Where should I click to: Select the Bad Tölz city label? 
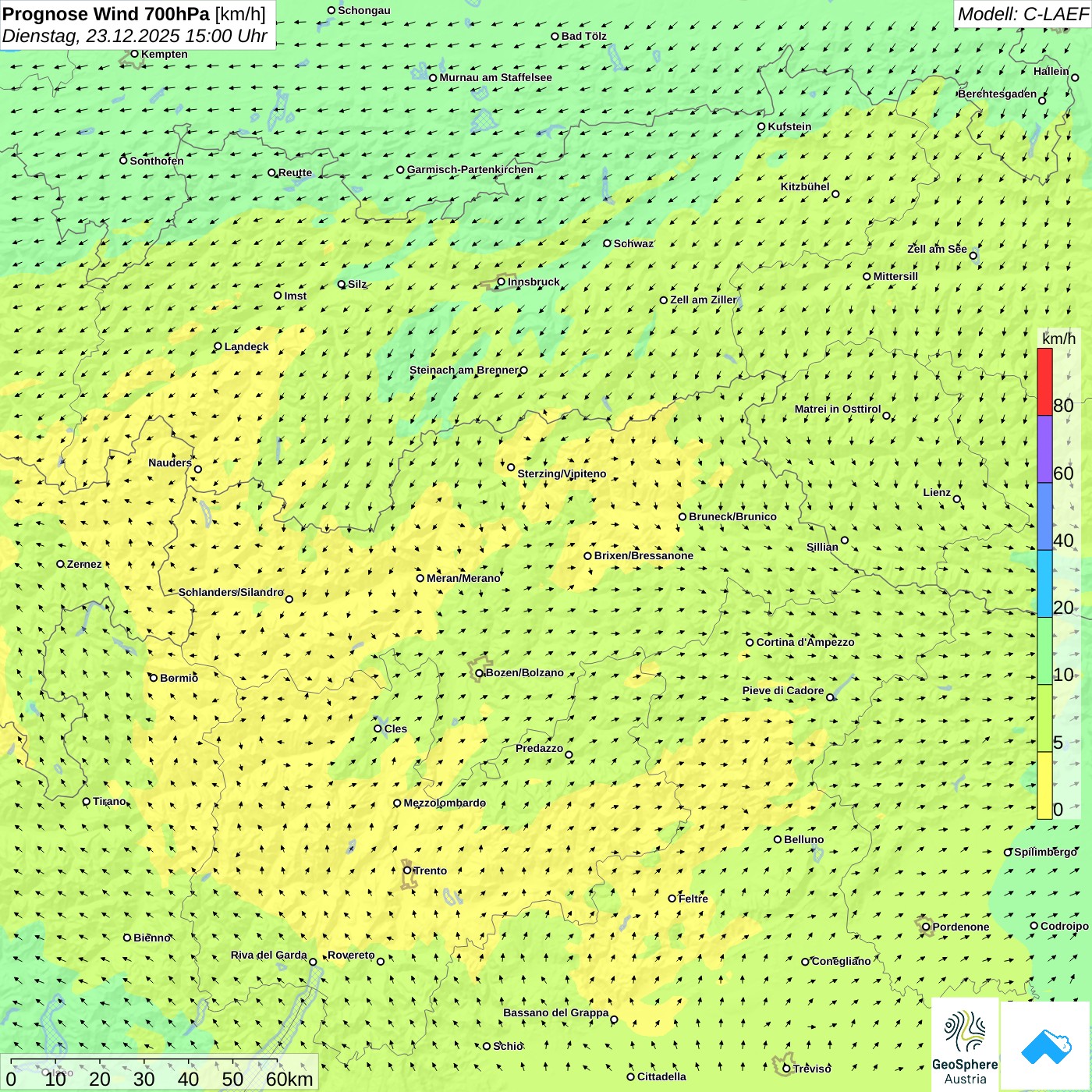click(x=584, y=36)
